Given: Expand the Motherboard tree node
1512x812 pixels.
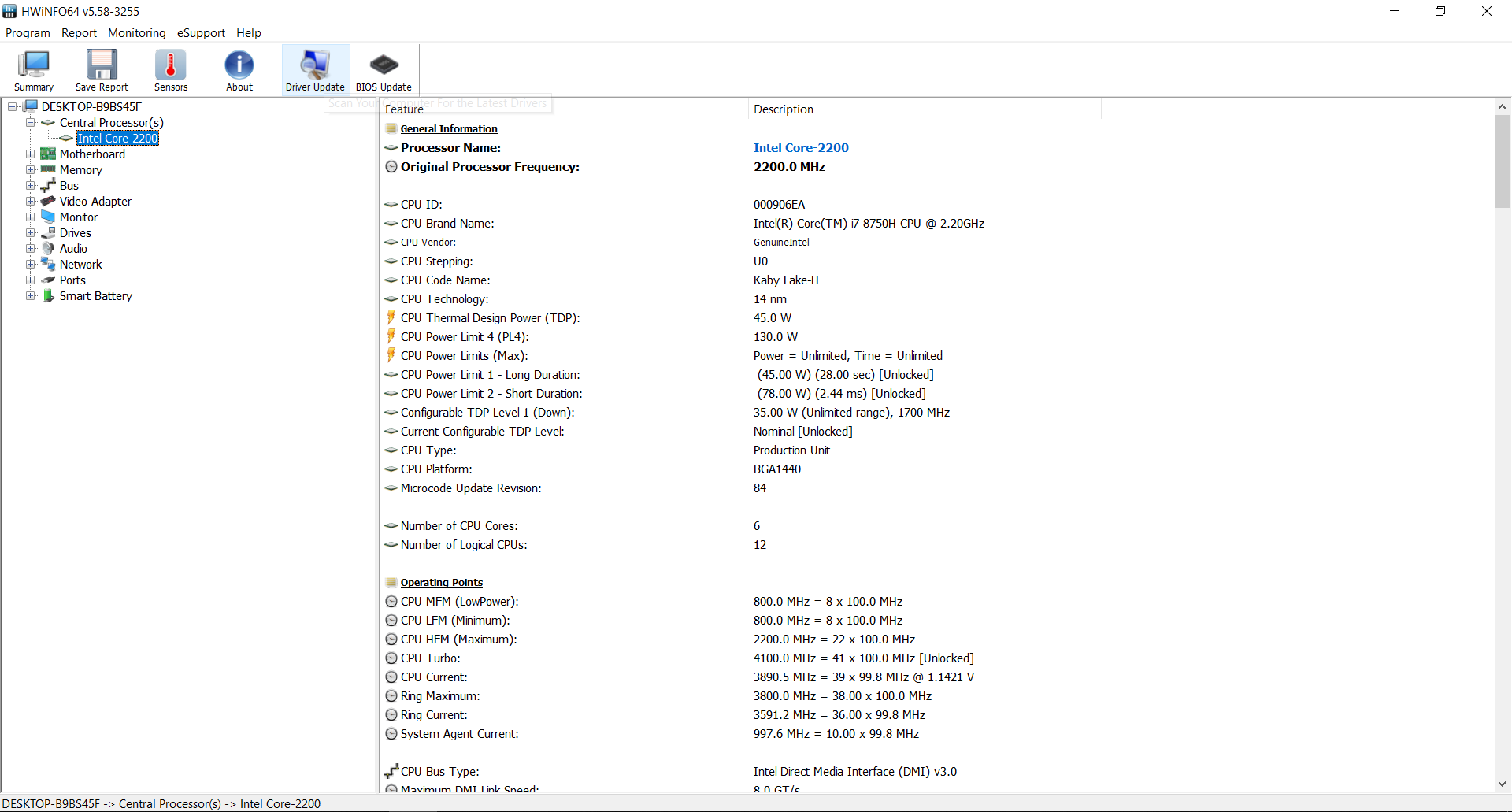Looking at the screenshot, I should [30, 154].
